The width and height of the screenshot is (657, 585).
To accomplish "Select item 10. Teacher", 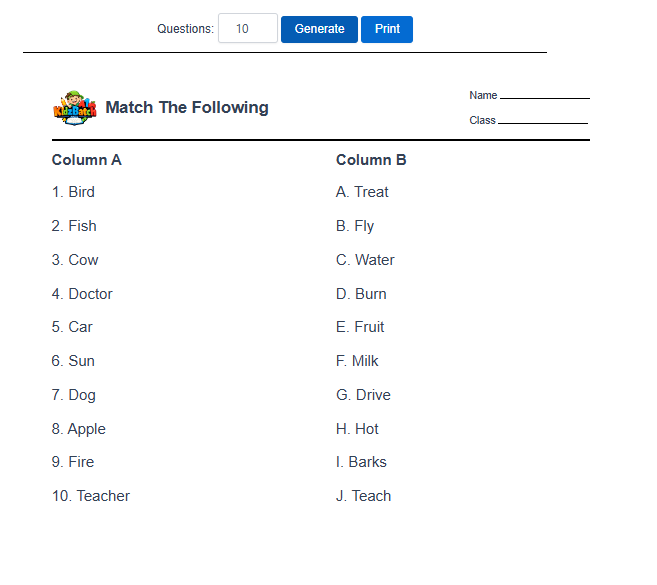I will (x=91, y=496).
